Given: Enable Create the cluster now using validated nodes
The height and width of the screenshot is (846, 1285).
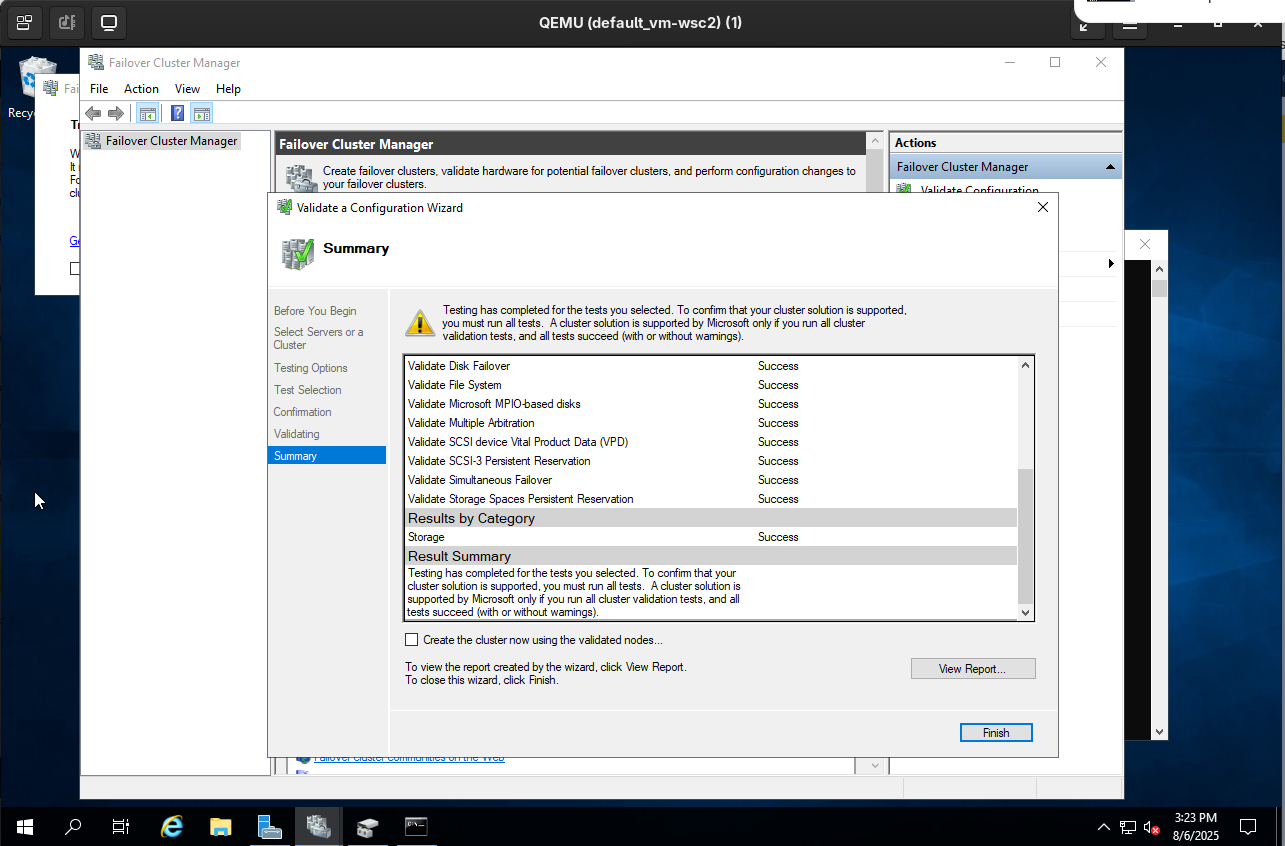Looking at the screenshot, I should [412, 640].
